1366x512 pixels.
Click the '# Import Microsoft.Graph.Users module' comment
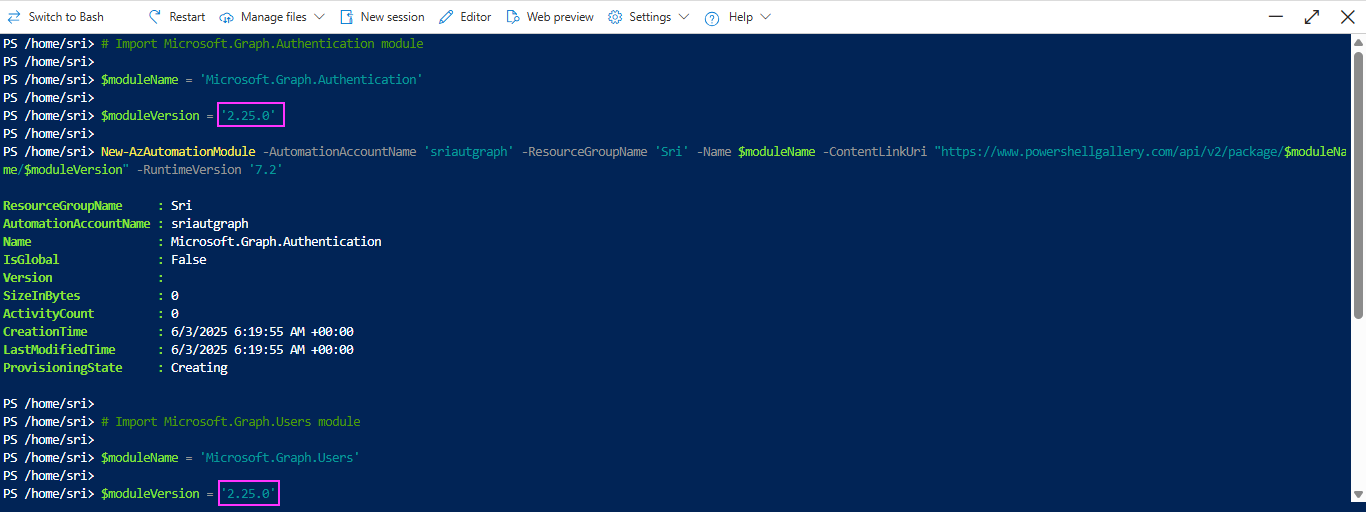pyautogui.click(x=231, y=422)
